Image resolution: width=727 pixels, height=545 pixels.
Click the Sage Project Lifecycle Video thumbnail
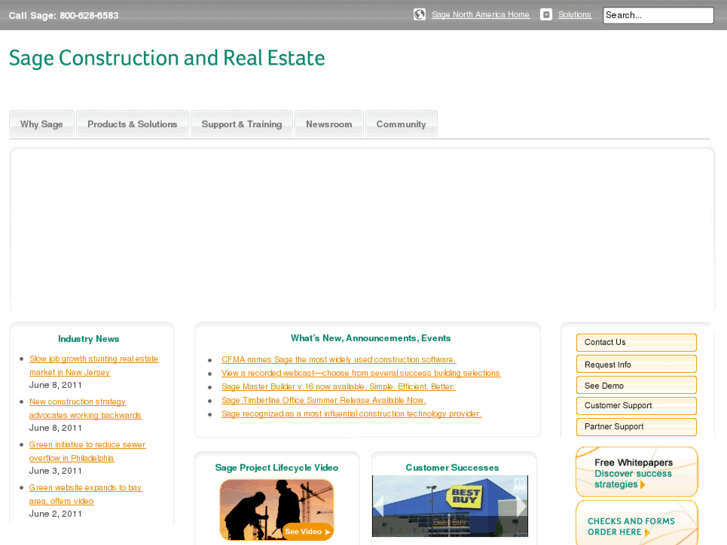[277, 510]
